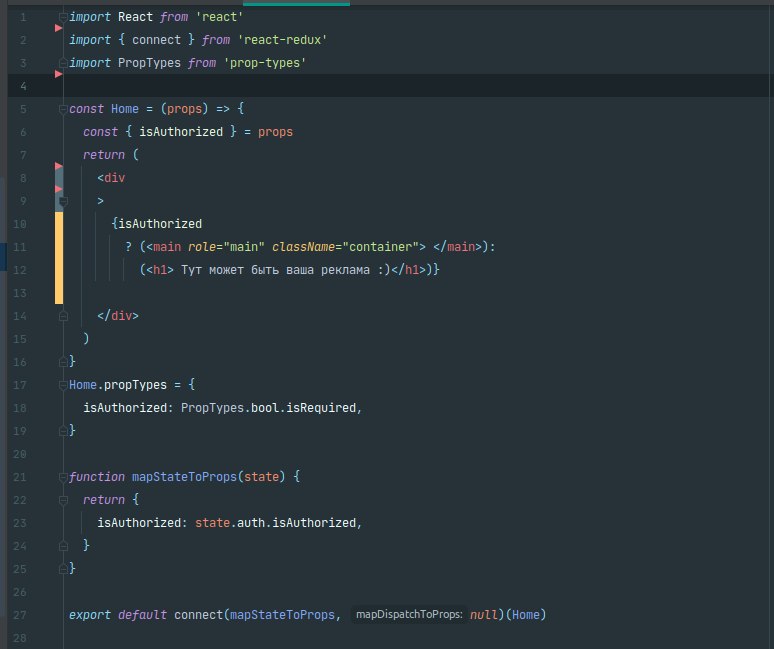Click the 'prop-types' string on line 3
The image size is (774, 649).
pos(265,63)
